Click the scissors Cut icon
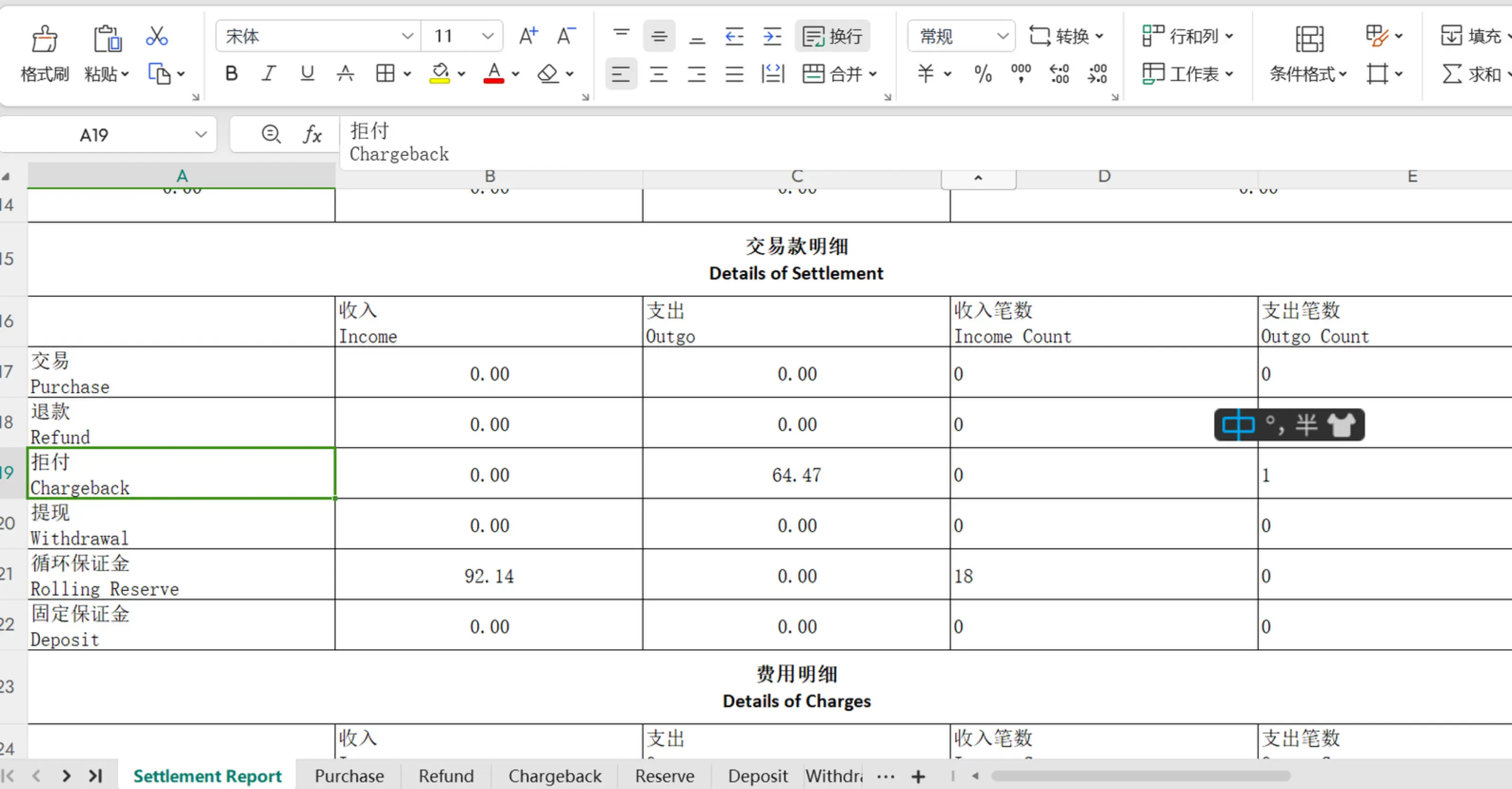This screenshot has width=1512, height=789. (x=157, y=36)
